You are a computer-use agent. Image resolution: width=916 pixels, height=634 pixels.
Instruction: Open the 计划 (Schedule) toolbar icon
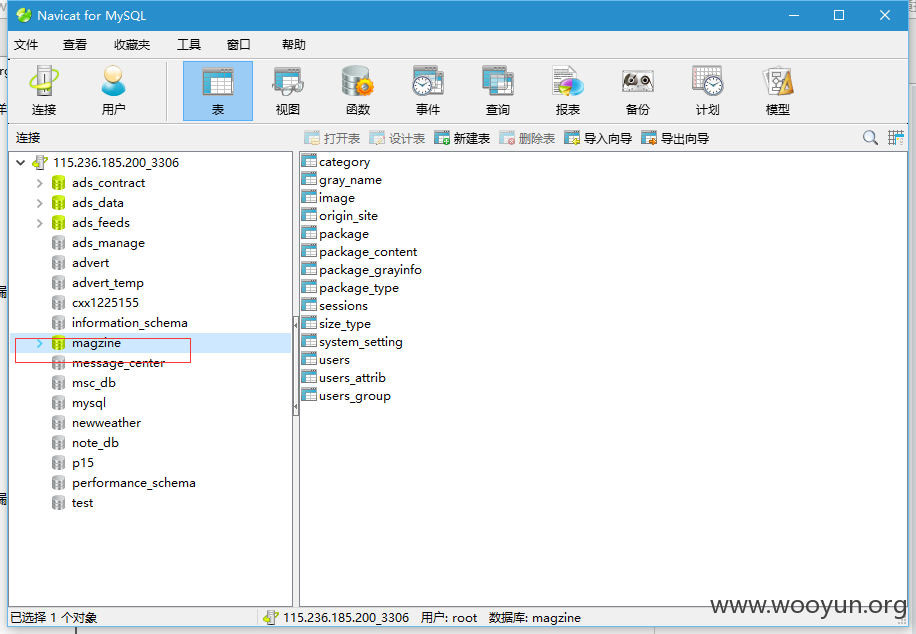tap(707, 91)
